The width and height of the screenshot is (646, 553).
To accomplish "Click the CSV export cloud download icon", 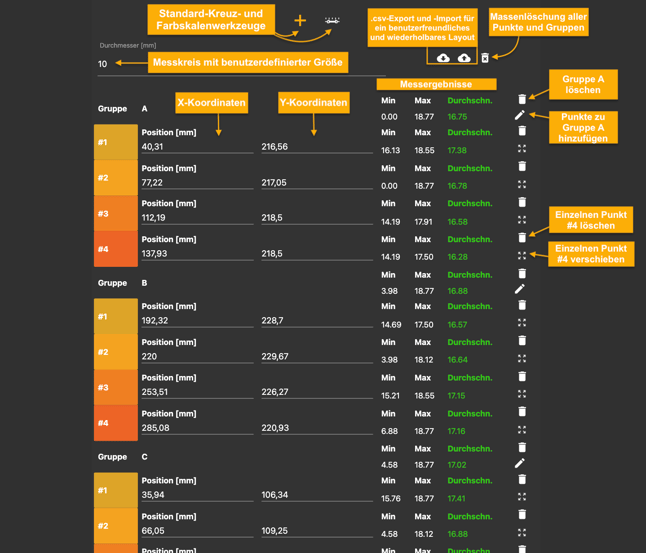I will tap(443, 58).
